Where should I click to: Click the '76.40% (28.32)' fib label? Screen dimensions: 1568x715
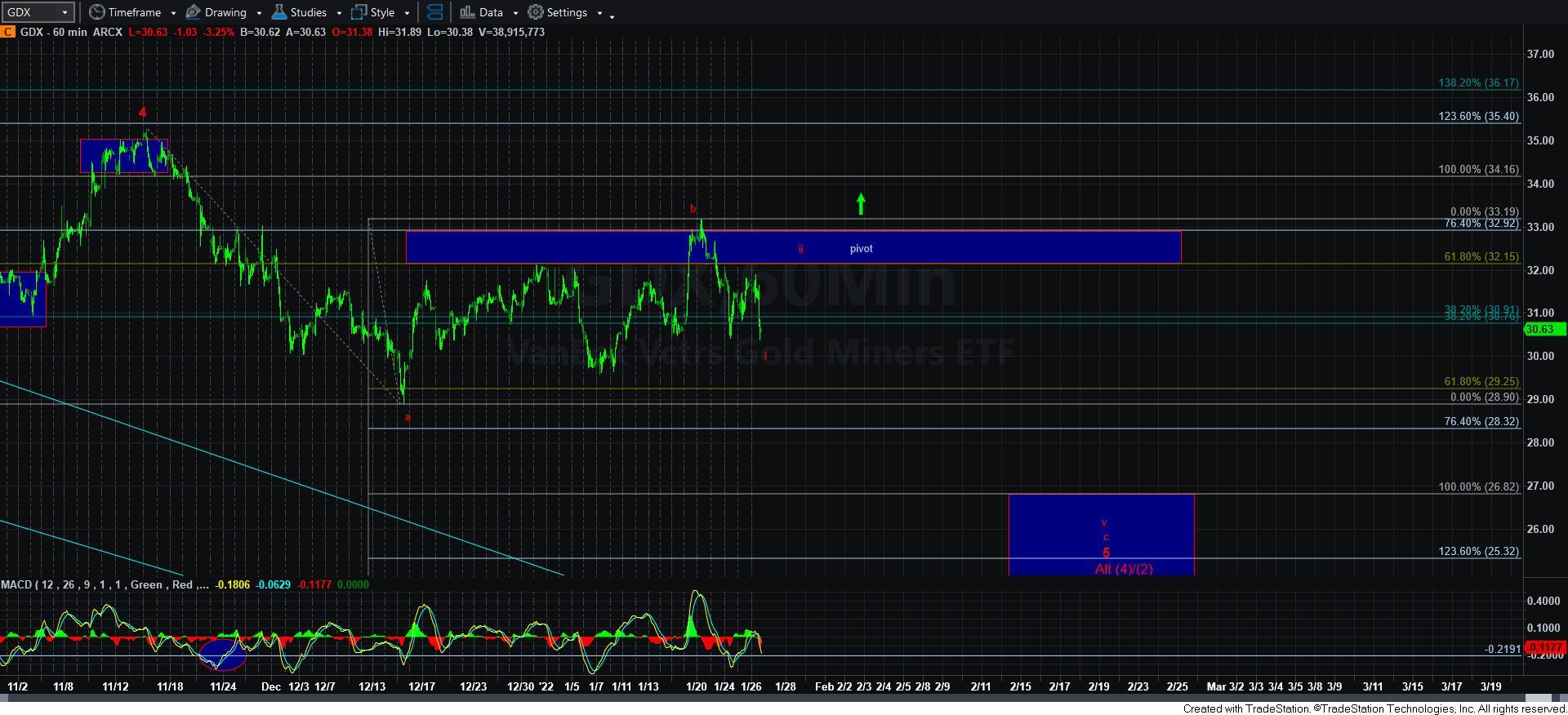tap(1481, 421)
